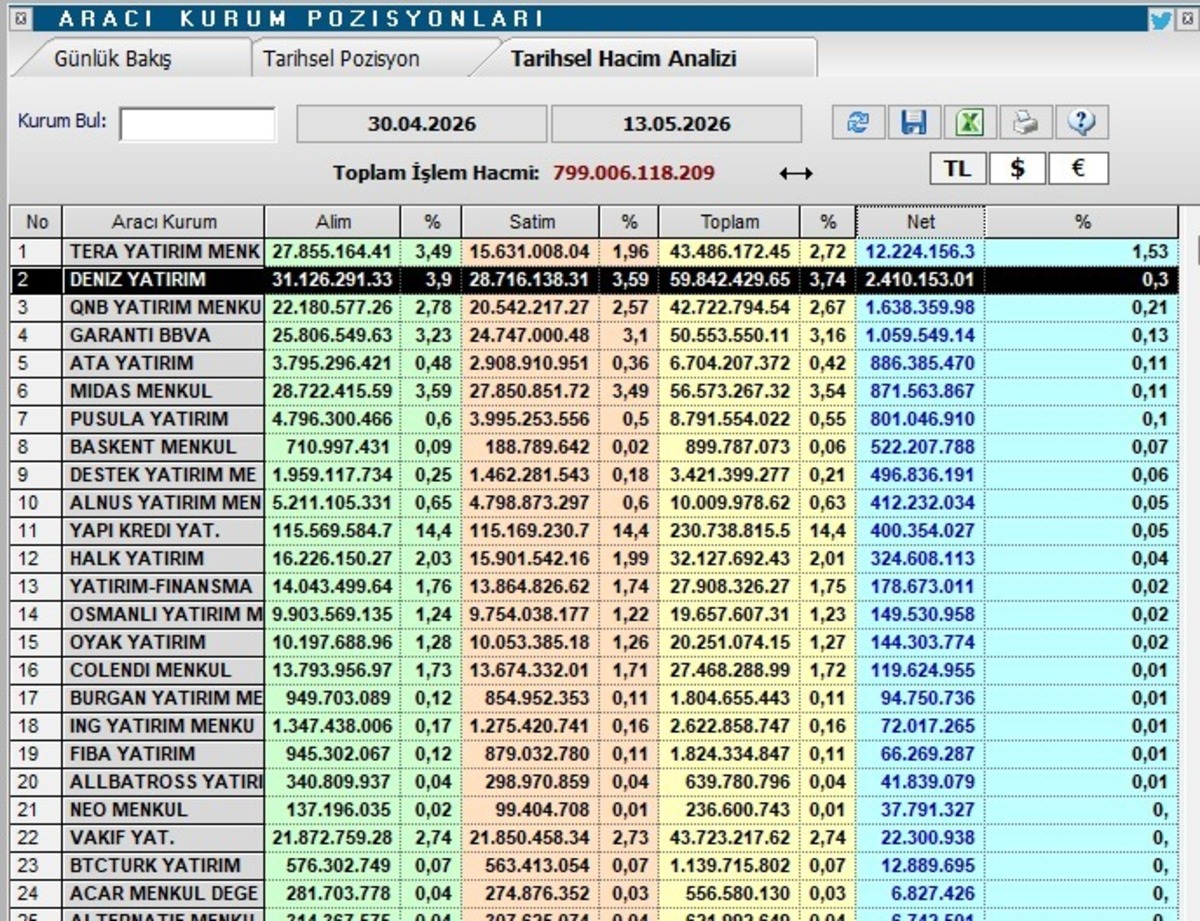Select the HALK YATIRIM row
The height and width of the screenshot is (921, 1200).
pos(596,558)
